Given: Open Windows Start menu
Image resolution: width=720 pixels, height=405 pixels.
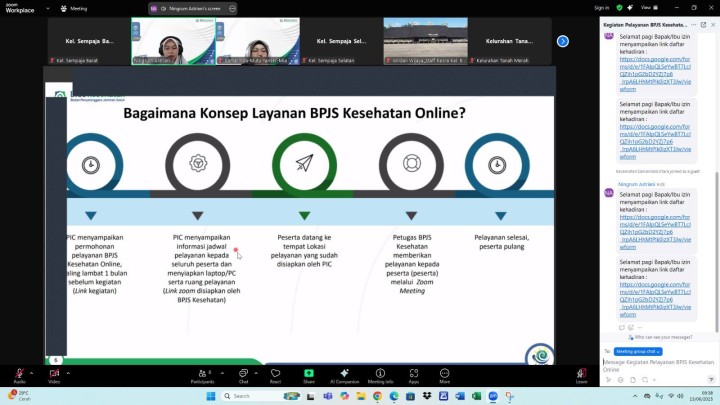Looking at the screenshot, I should 211,396.
